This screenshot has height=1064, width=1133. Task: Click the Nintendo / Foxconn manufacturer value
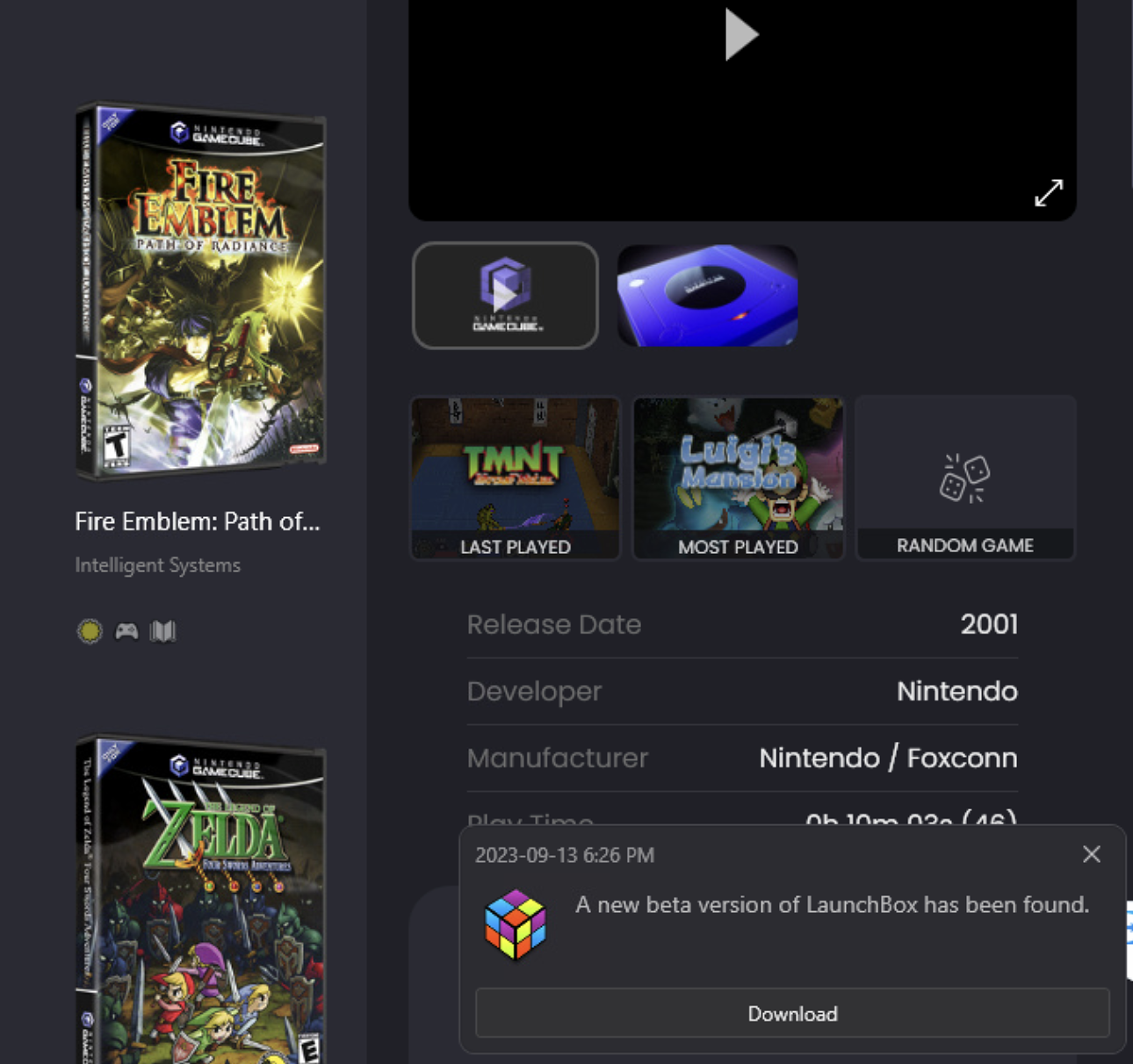pos(888,758)
